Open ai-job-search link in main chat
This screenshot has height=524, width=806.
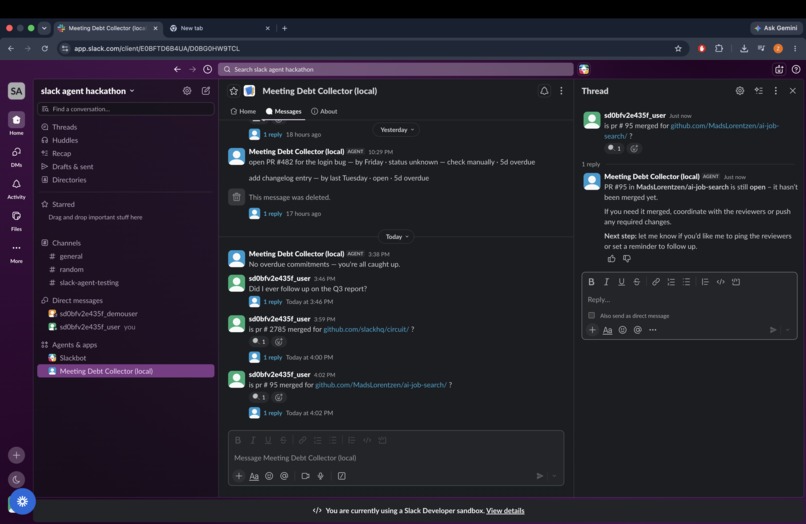coord(381,385)
